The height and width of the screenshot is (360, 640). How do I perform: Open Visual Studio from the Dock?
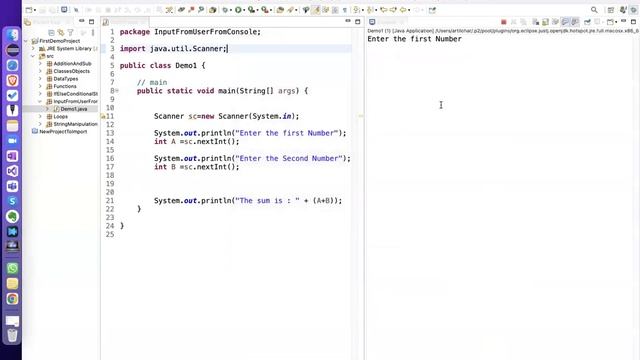click(x=12, y=171)
